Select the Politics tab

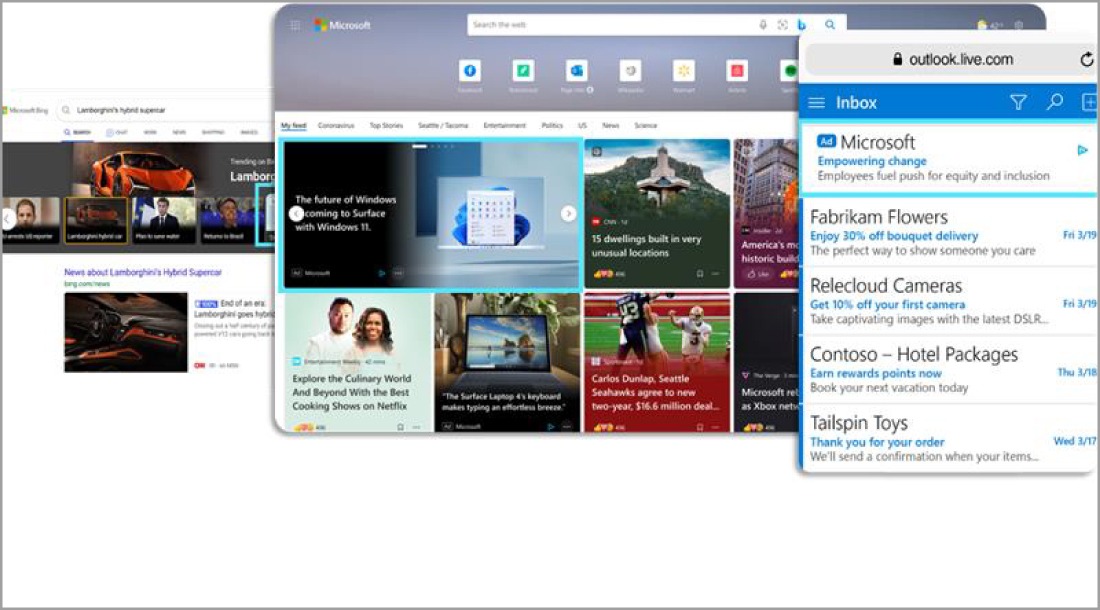pos(552,126)
